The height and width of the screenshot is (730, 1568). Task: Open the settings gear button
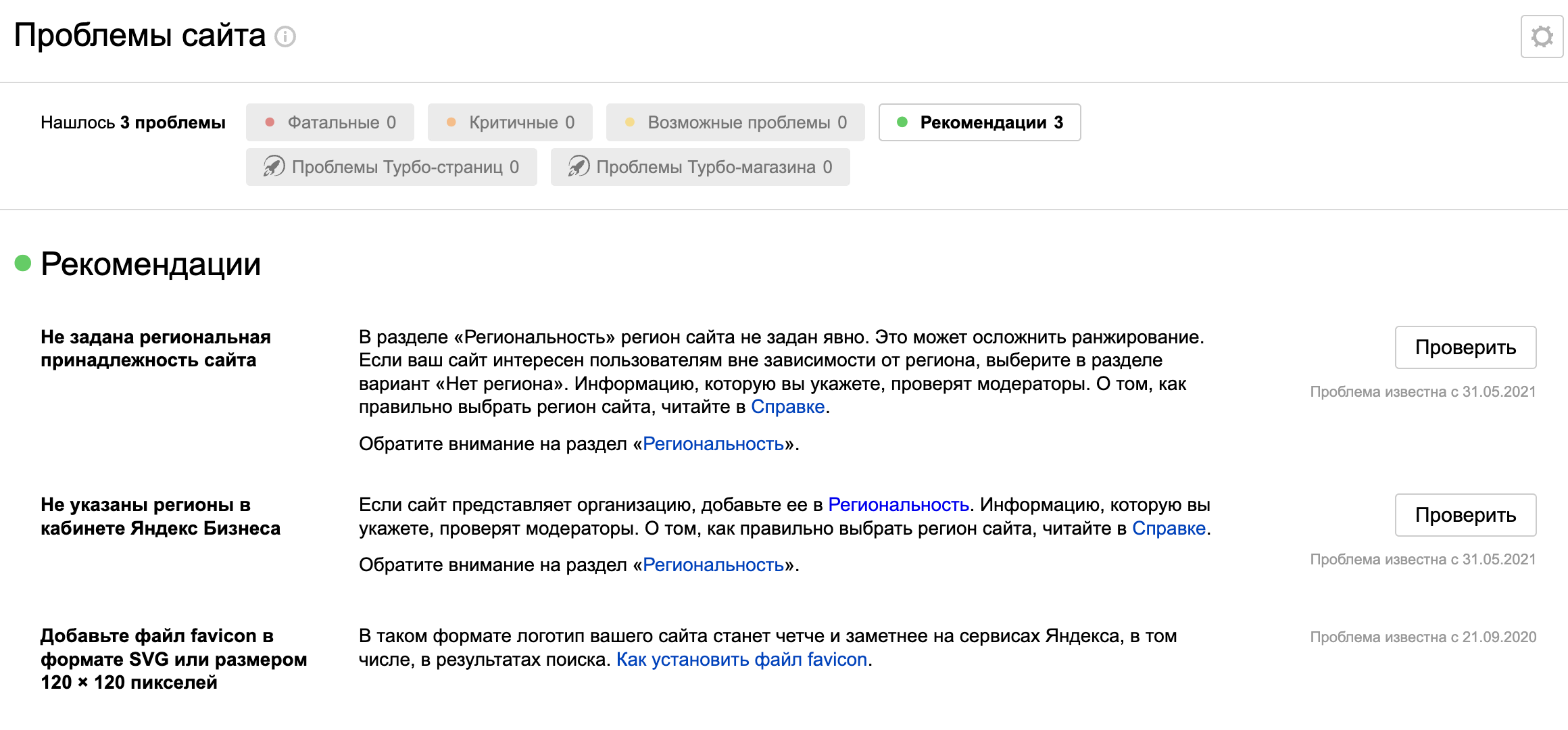1542,36
